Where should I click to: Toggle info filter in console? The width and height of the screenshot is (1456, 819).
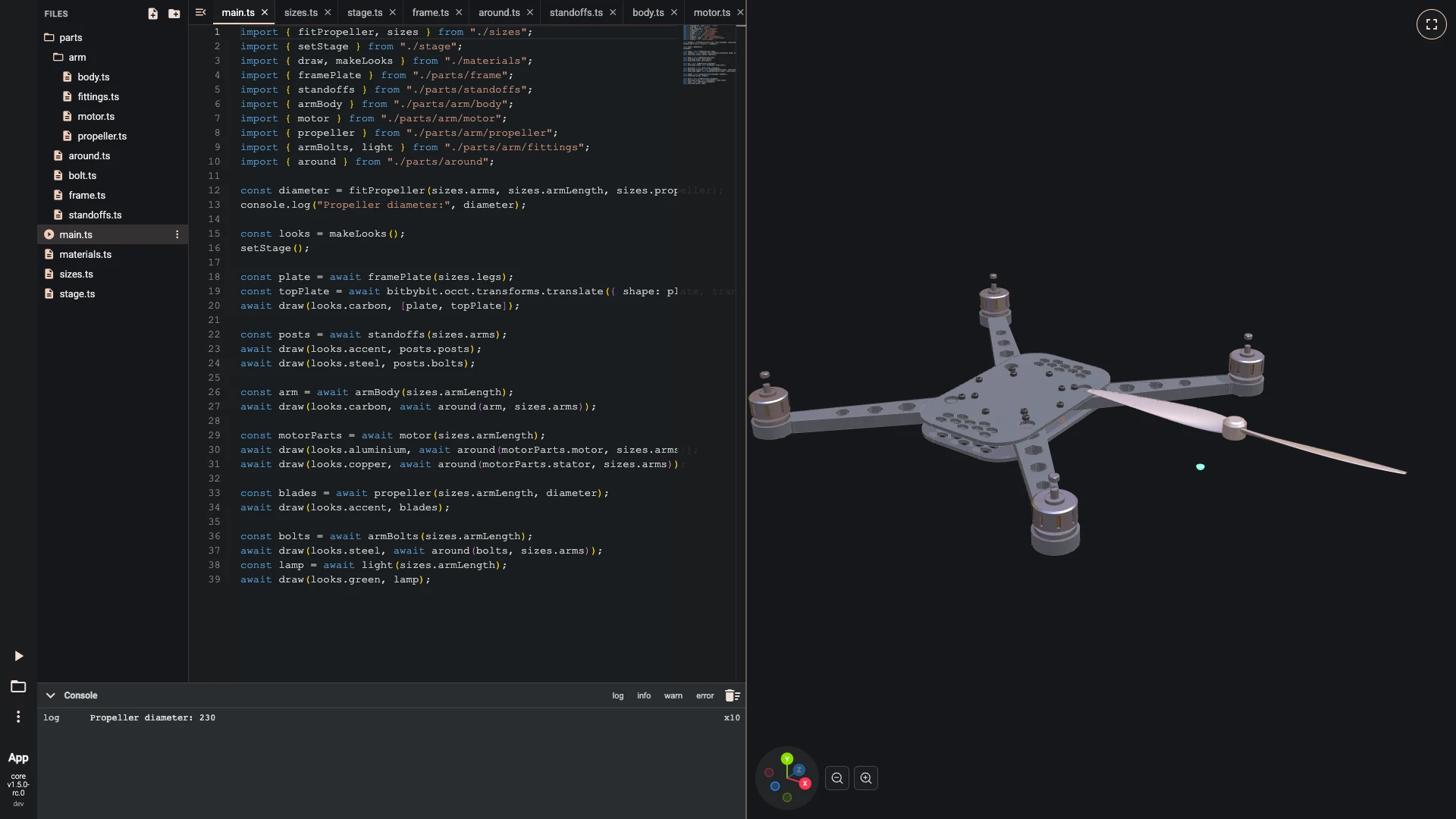(644, 695)
